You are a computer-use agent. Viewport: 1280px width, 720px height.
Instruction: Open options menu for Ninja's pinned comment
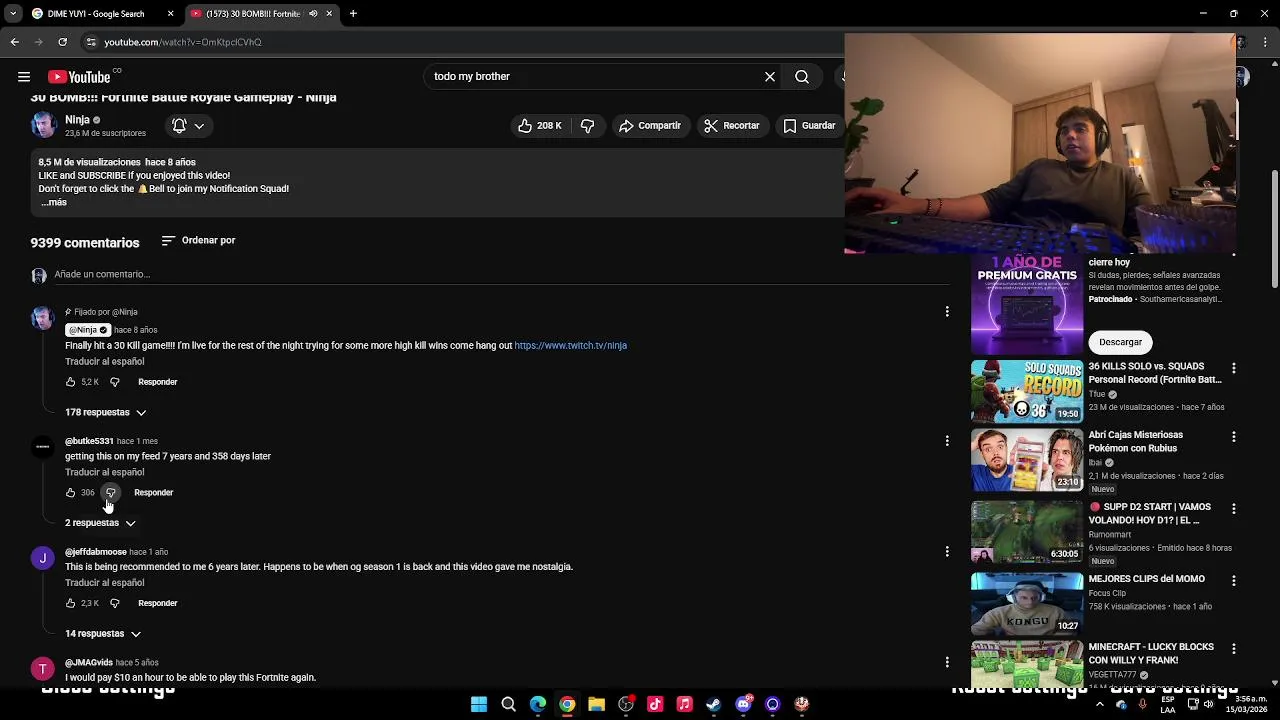pos(947,312)
